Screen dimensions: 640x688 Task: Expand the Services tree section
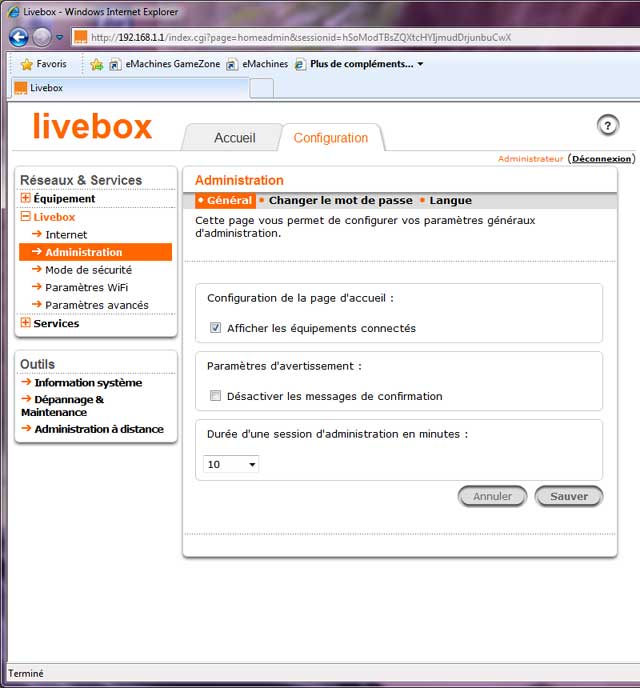25,322
